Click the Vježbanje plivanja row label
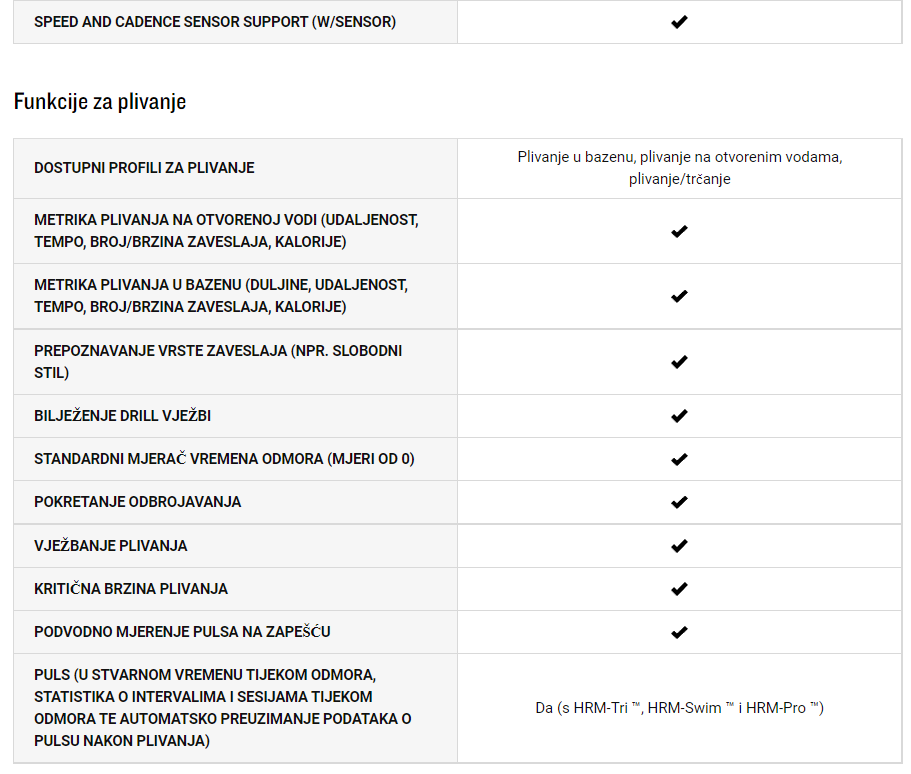This screenshot has width=911, height=774. click(x=111, y=546)
